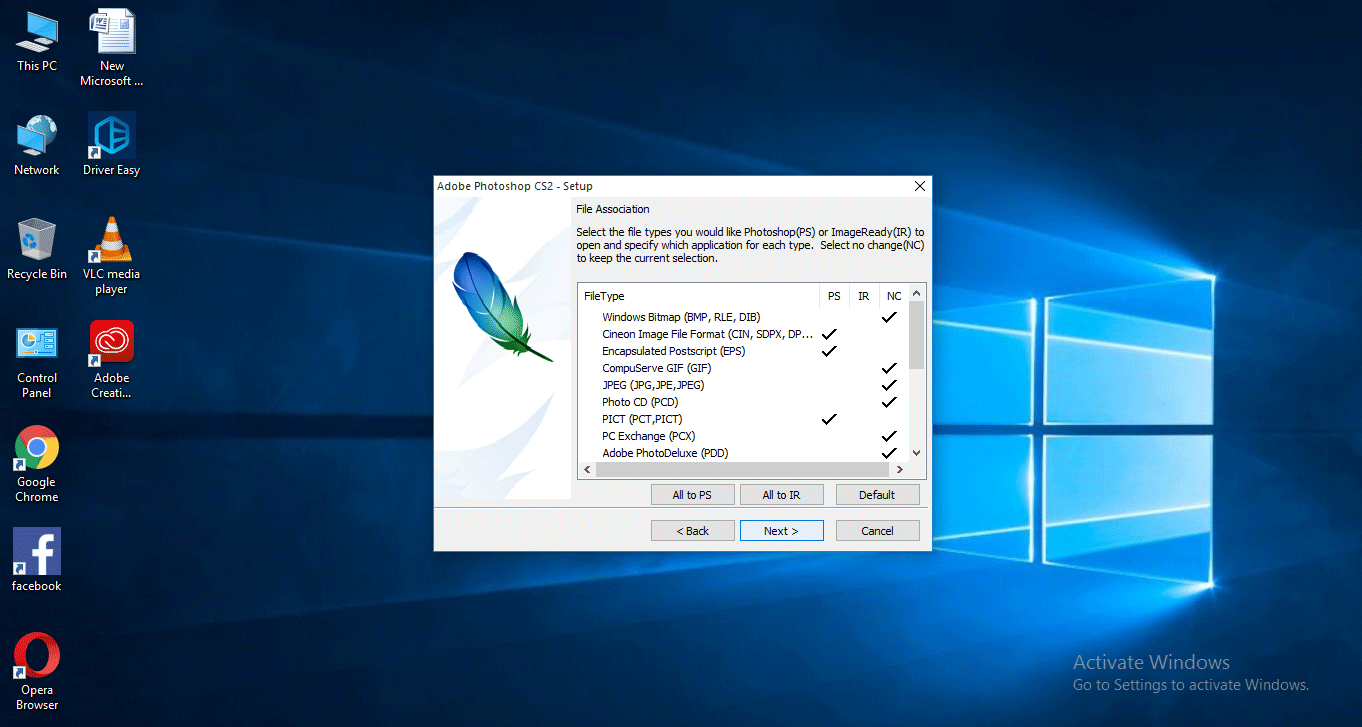
Task: Click the PS checkmark for PICT row
Action: (828, 419)
